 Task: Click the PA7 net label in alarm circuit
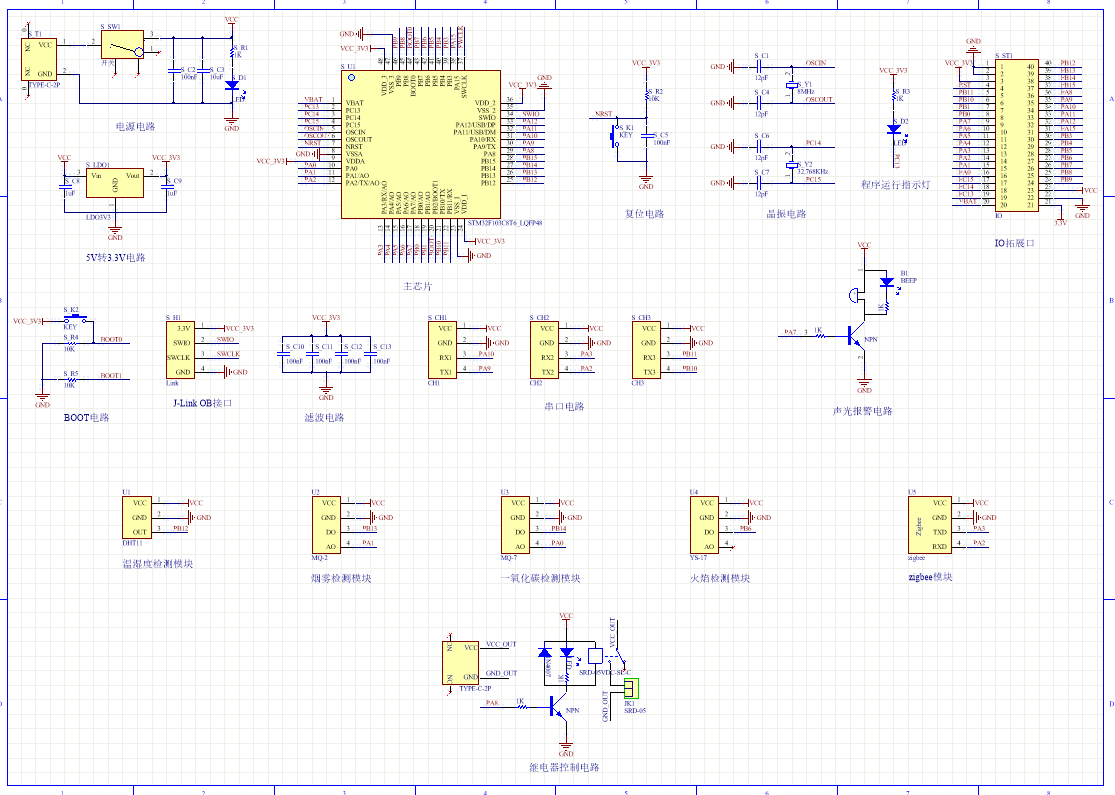pos(790,332)
